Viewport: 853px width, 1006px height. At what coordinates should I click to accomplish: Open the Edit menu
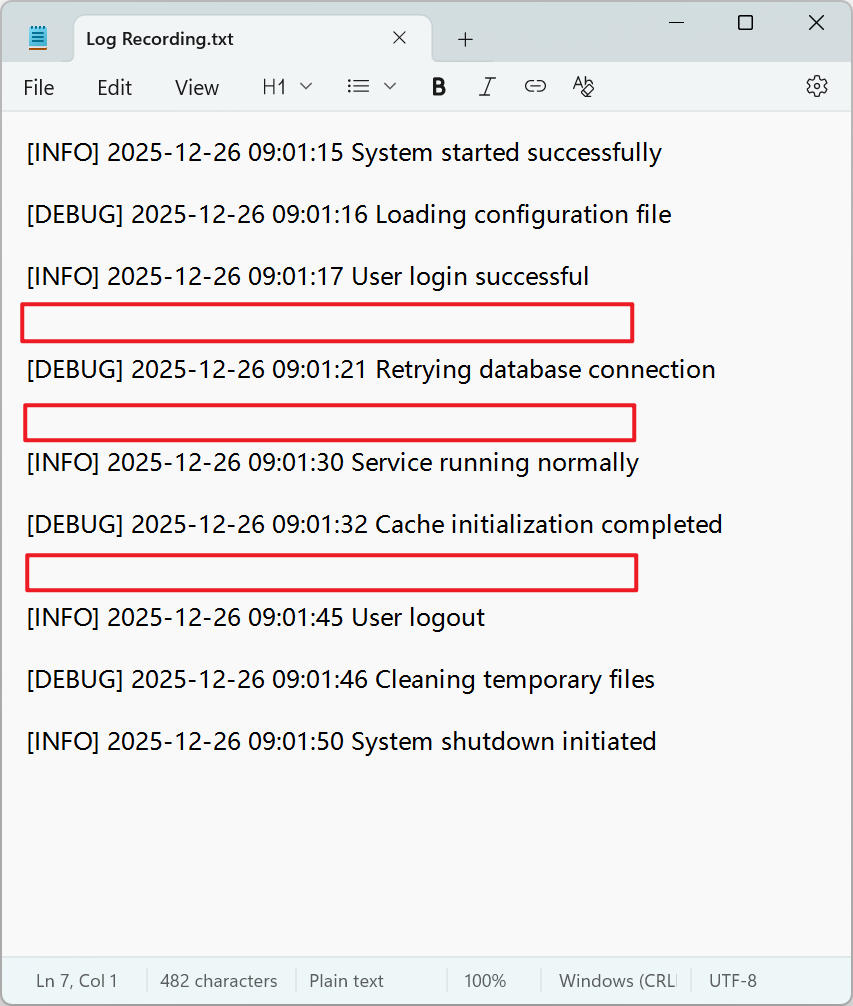[115, 88]
